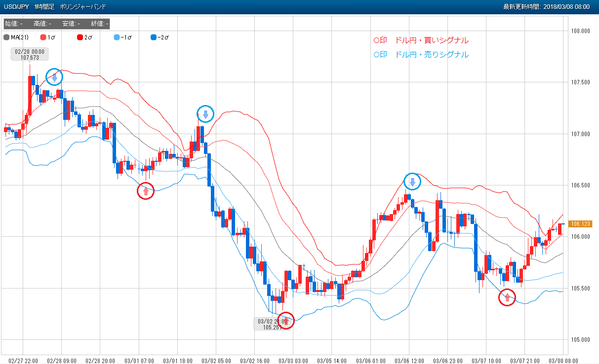599x364 pixels.
Task: Click the 02/28 00:00 107.673 high tooltip
Action: (30, 55)
